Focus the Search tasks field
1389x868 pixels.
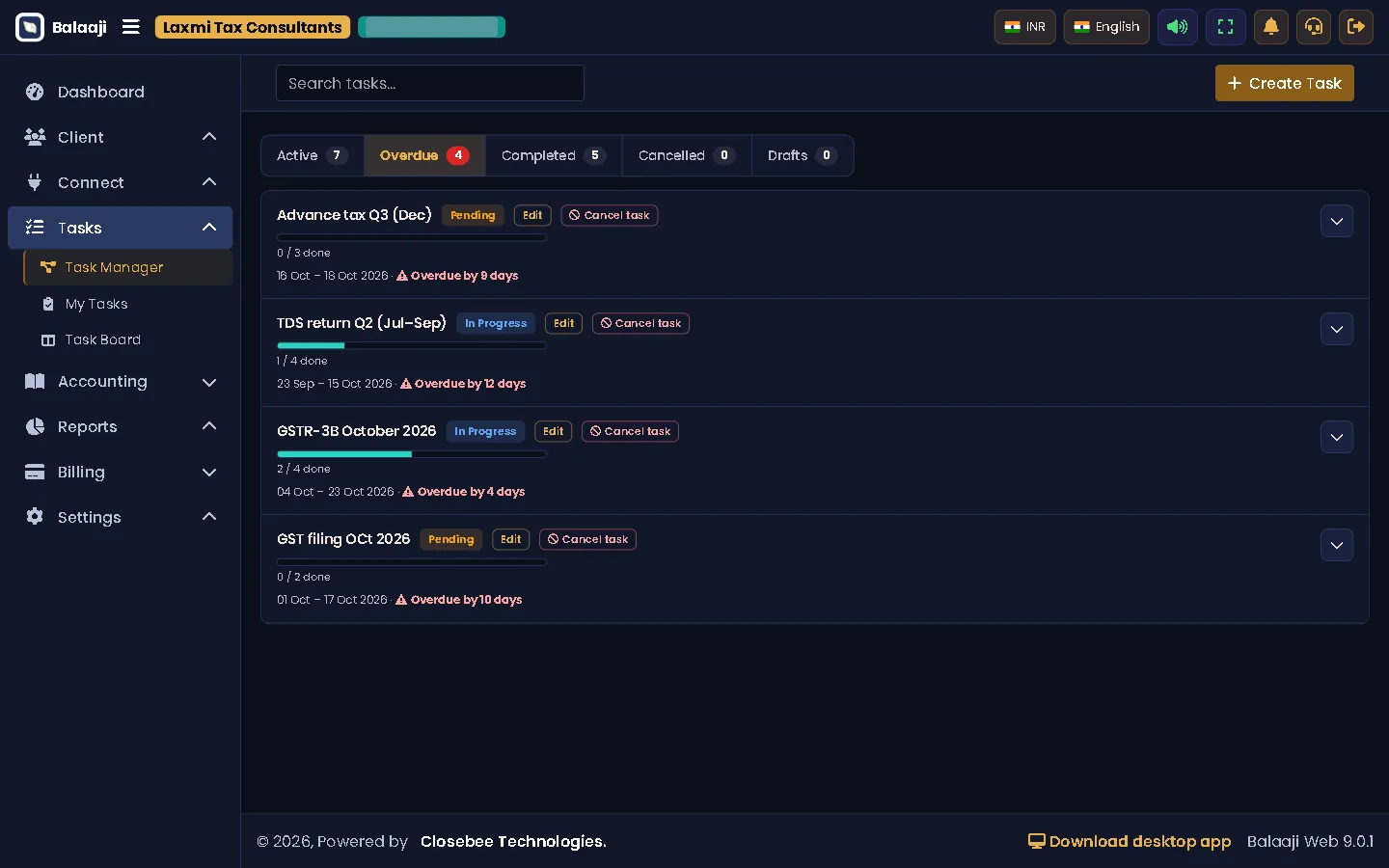pyautogui.click(x=430, y=83)
